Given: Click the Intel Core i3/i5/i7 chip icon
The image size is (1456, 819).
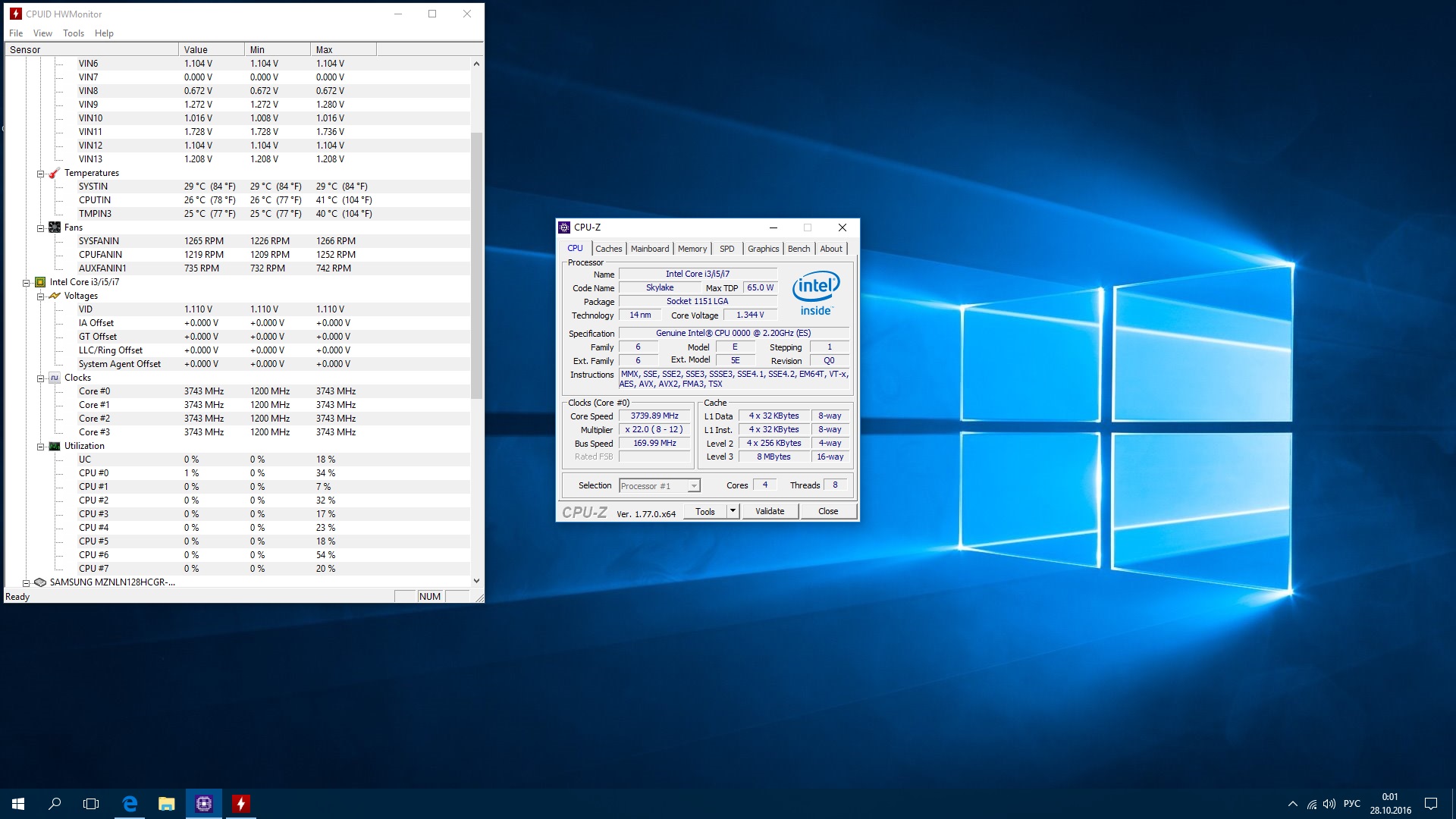Looking at the screenshot, I should click(40, 282).
